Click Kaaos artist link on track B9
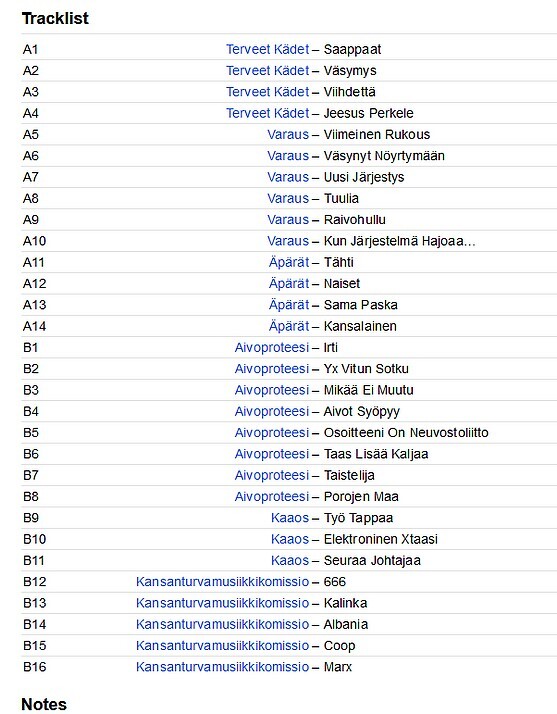 290,518
